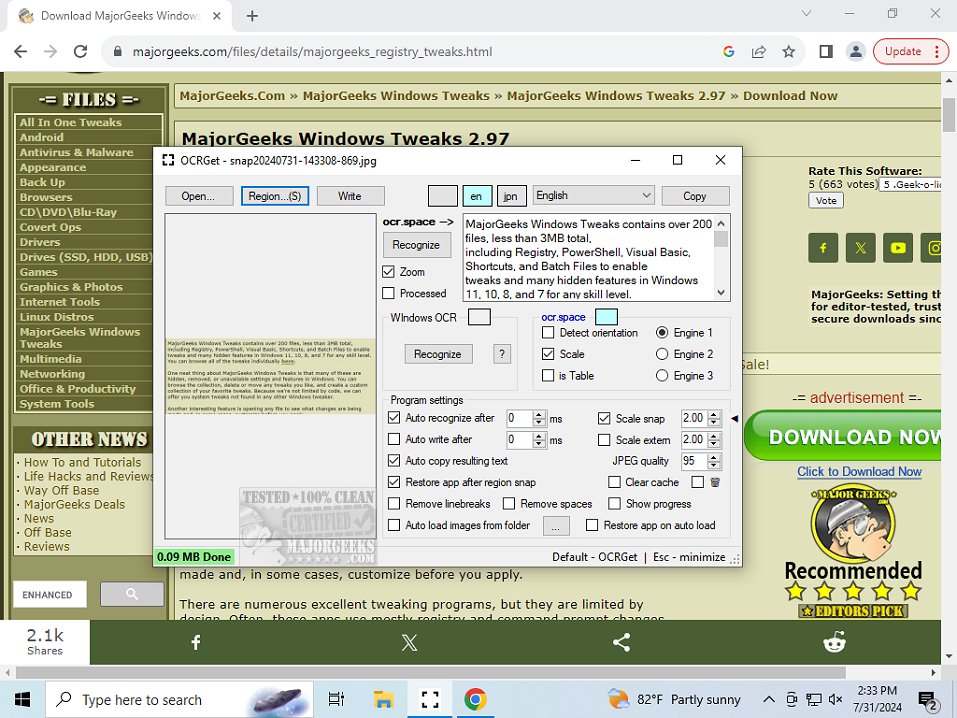
Task: Collapse settings with the black side arrow
Action: pyautogui.click(x=735, y=419)
